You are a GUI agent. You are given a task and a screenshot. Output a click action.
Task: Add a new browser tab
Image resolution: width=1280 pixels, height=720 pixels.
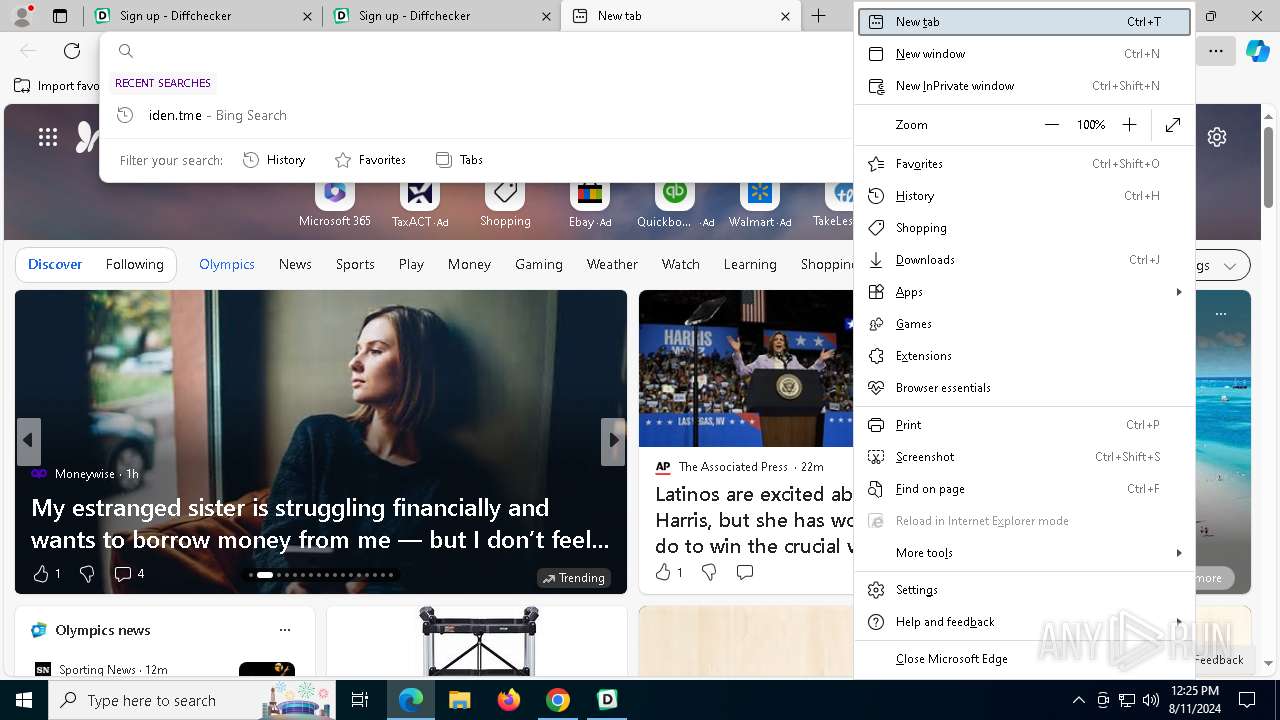pos(818,16)
